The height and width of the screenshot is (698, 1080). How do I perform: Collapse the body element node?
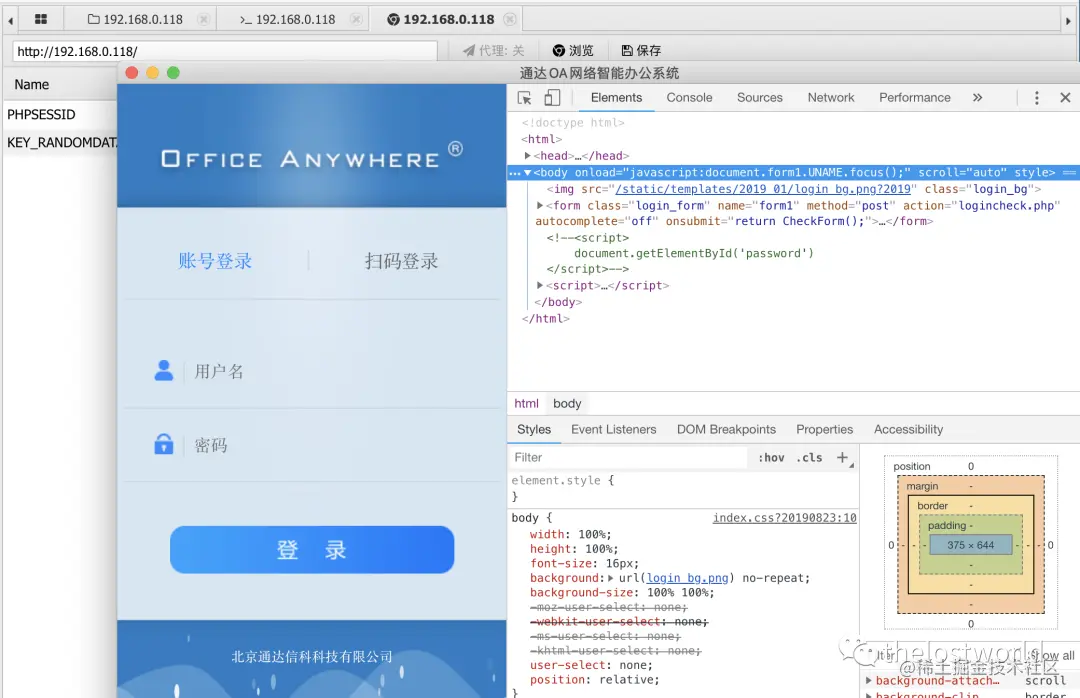pyautogui.click(x=528, y=172)
